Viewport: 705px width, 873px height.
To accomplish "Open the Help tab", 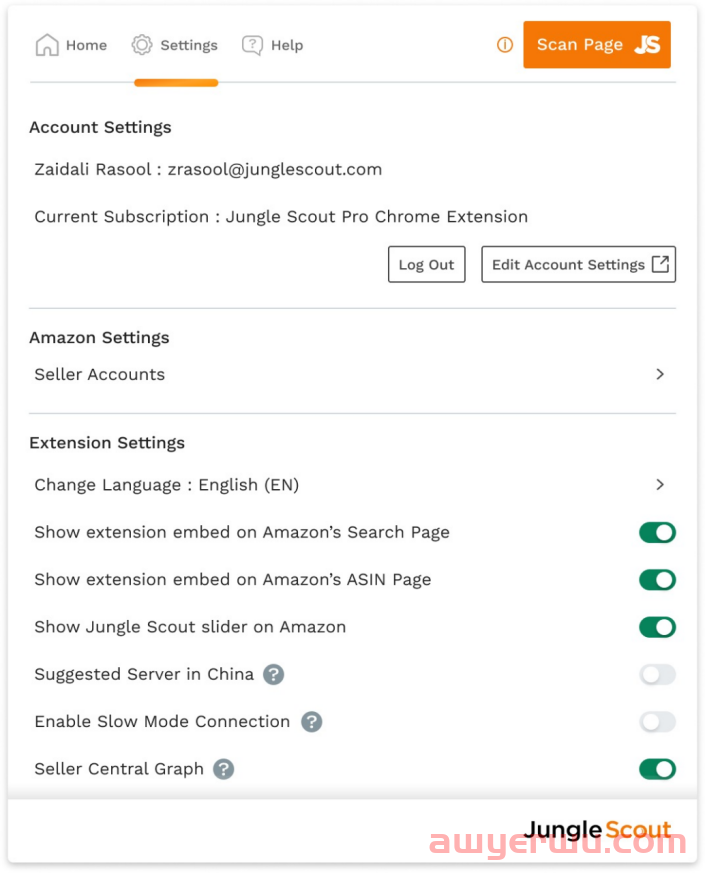I will click(273, 45).
